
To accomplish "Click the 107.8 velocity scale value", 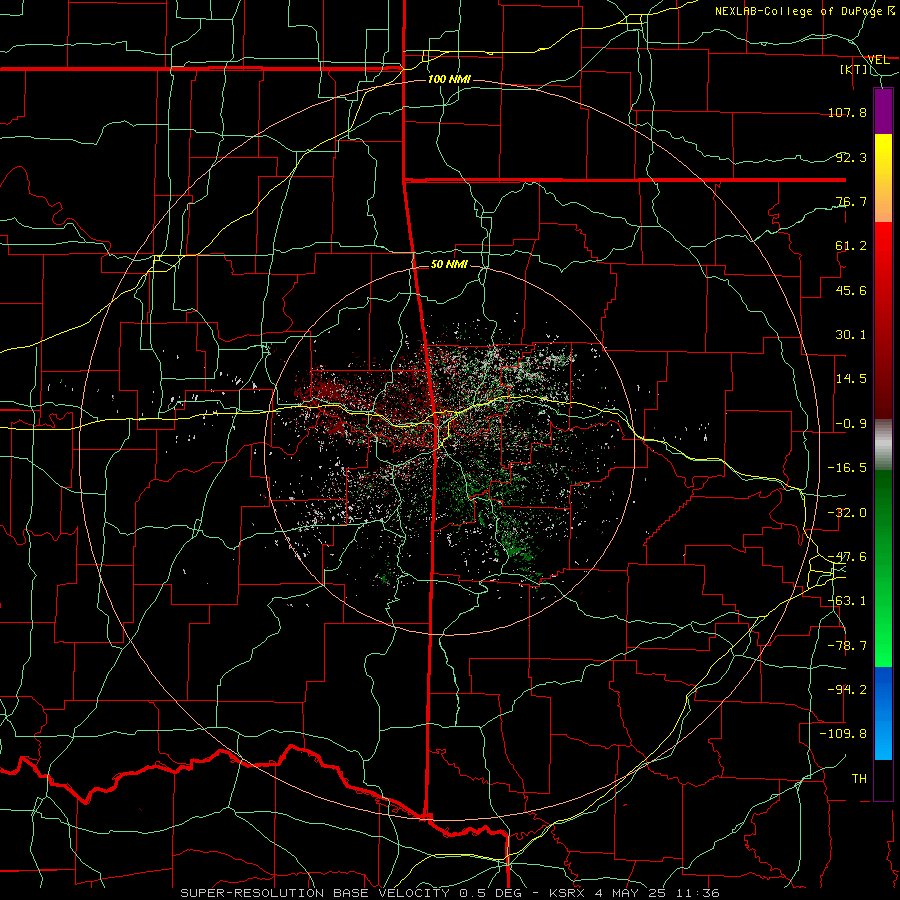I will pos(847,112).
